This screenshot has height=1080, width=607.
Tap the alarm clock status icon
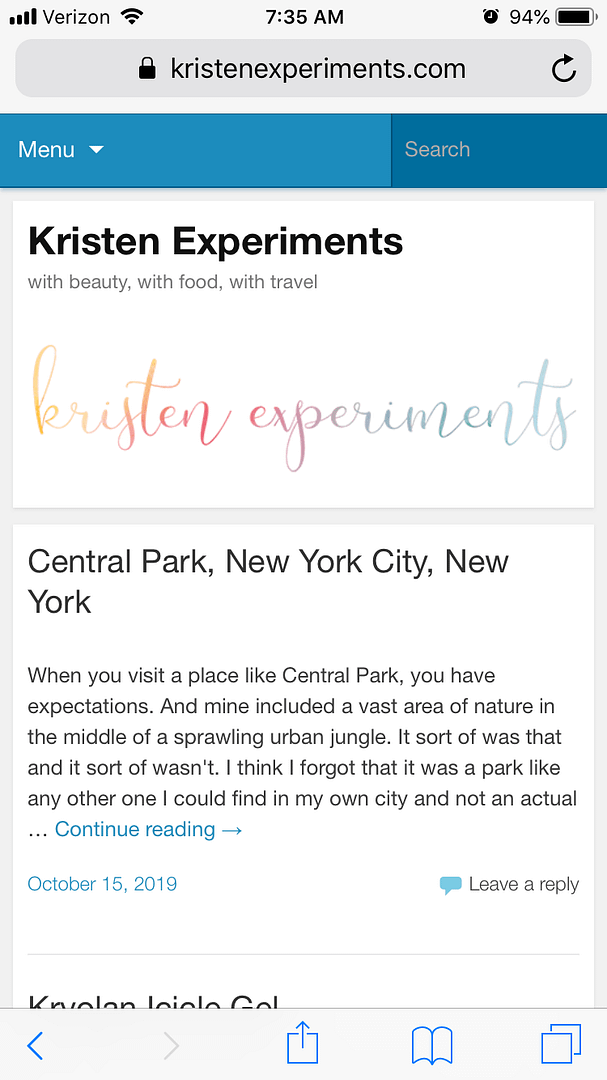tap(490, 17)
